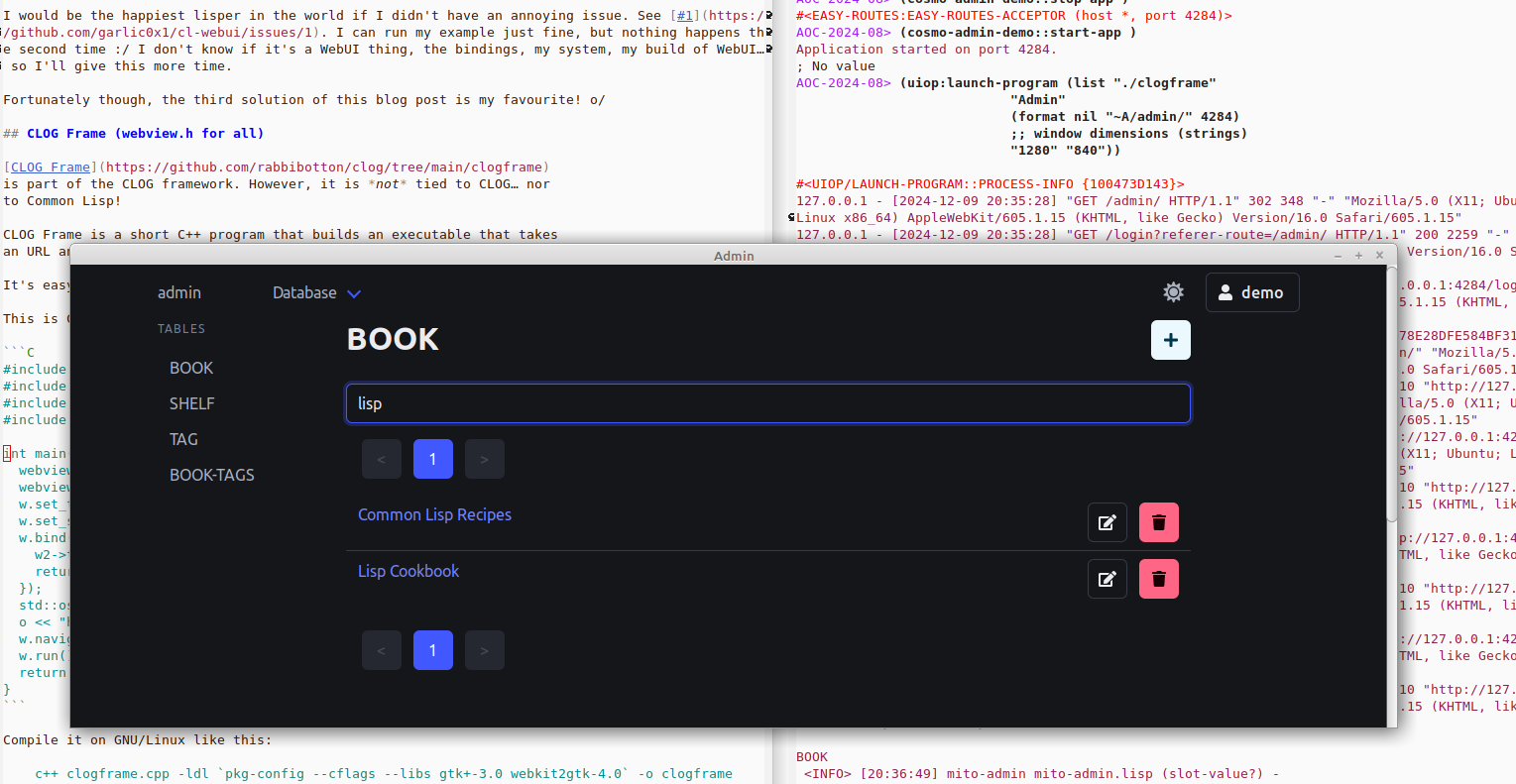Delete the Lisp Cookbook record

click(1158, 579)
